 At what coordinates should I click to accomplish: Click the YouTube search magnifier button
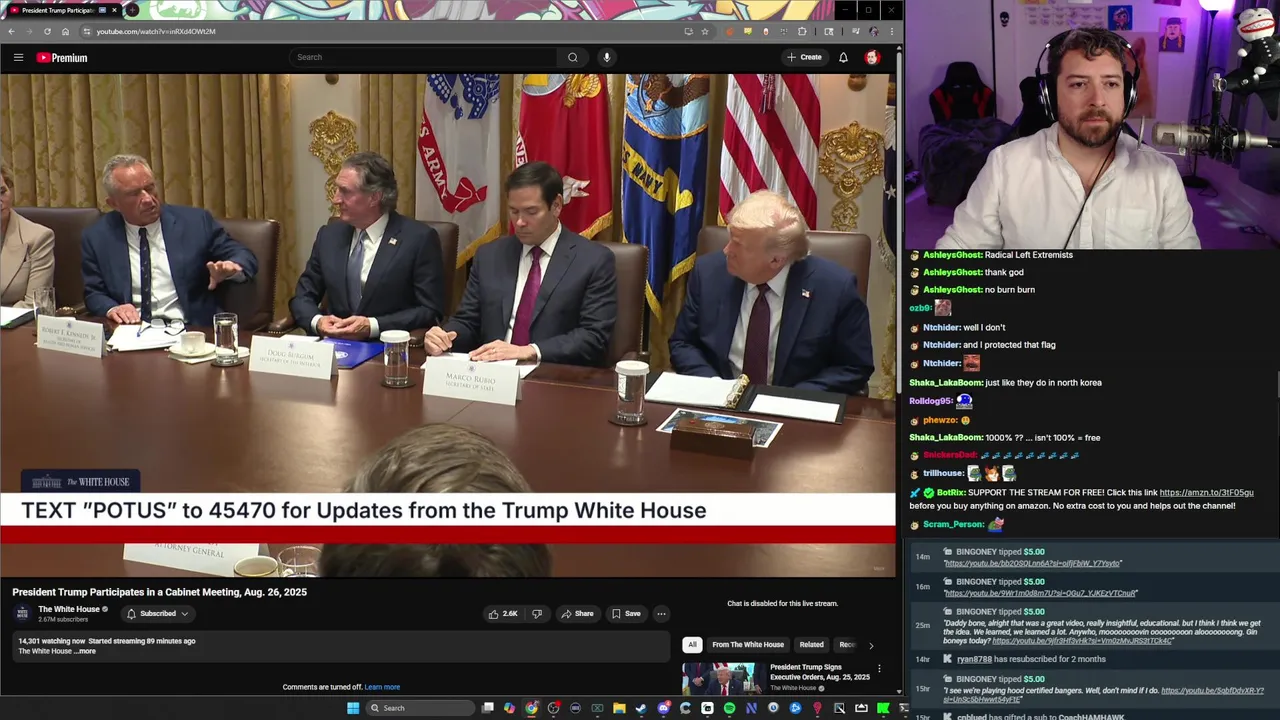(x=573, y=57)
